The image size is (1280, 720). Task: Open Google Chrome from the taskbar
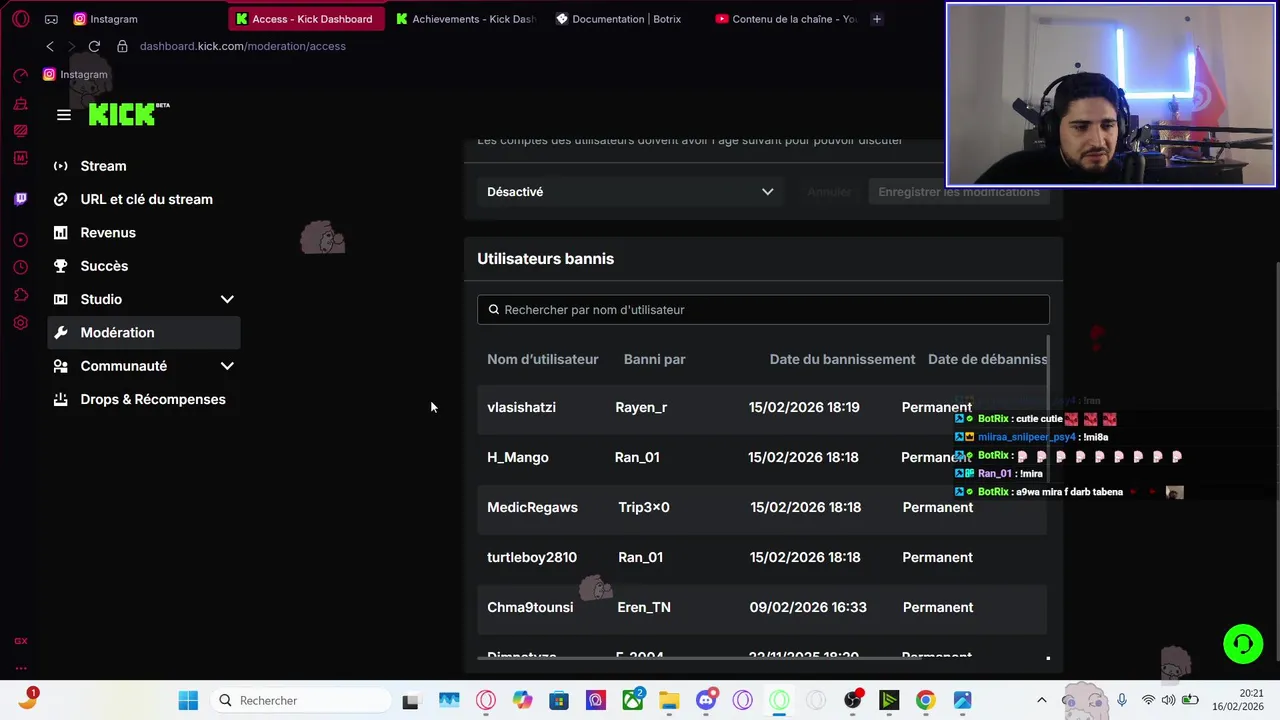(926, 700)
